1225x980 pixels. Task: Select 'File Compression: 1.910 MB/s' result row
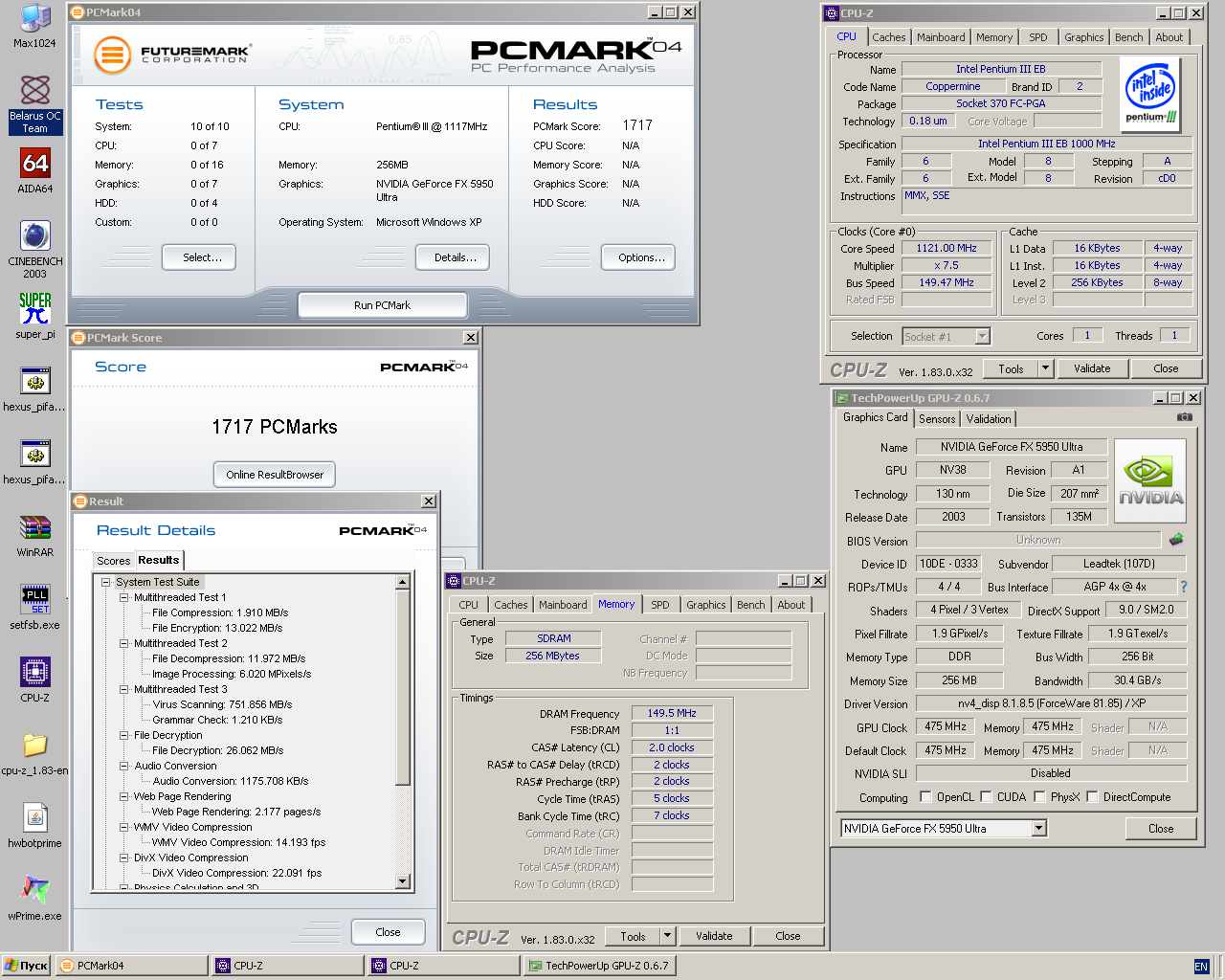(220, 612)
